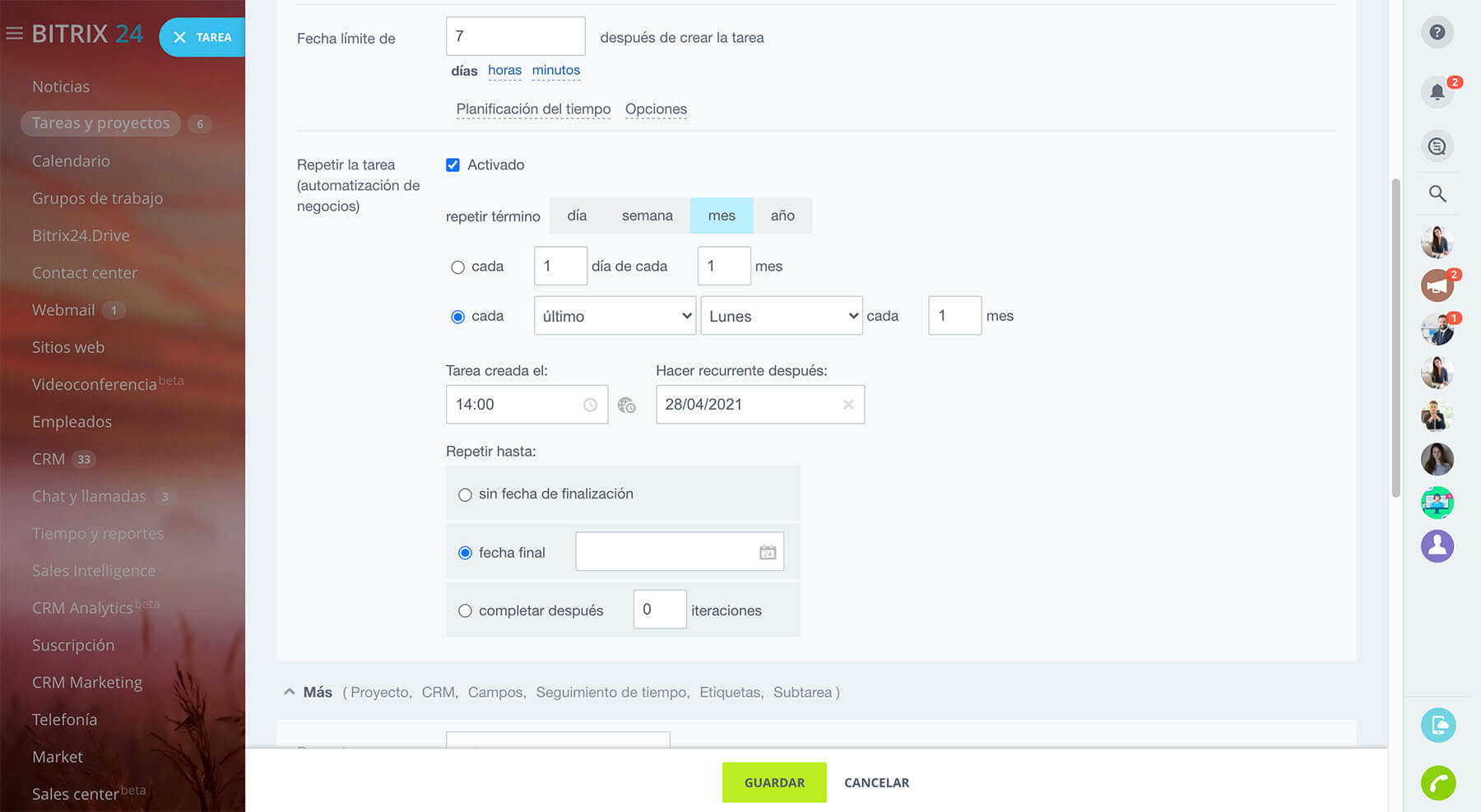Open the help question mark icon
This screenshot has height=812, width=1481.
1437,32
